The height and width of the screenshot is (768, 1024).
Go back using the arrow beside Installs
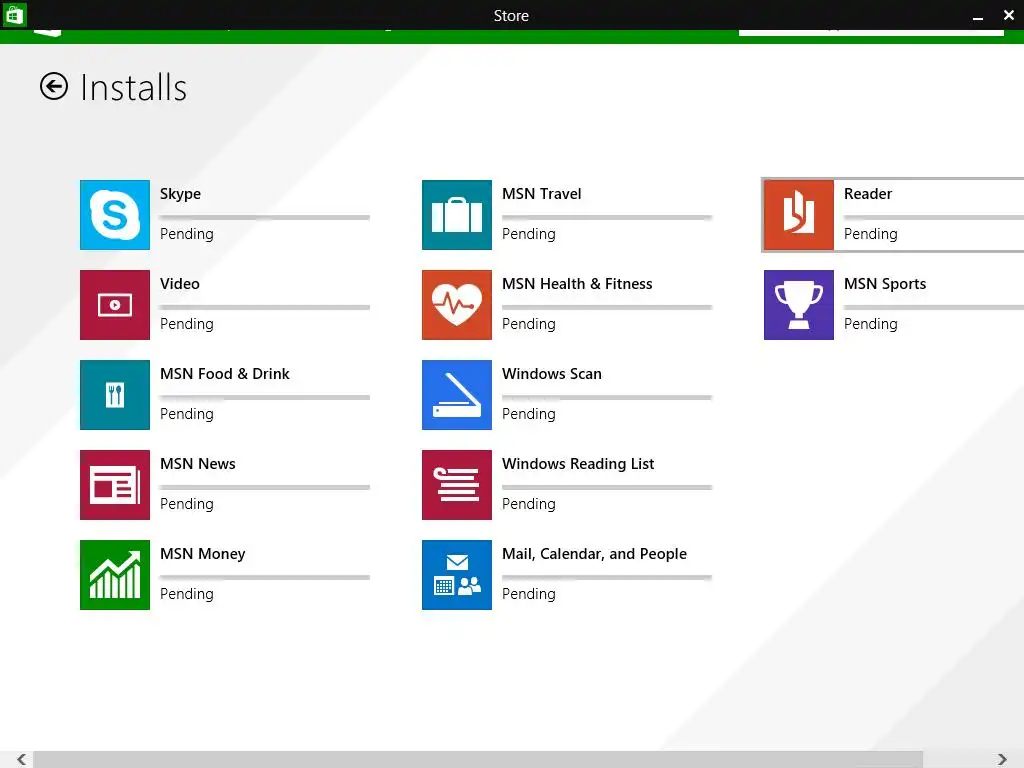coord(54,86)
